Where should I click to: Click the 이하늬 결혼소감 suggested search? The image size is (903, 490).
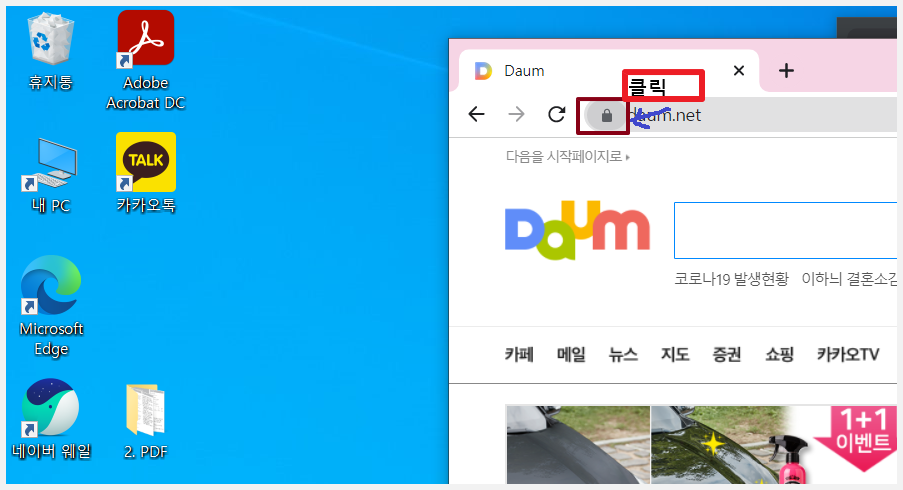[x=849, y=279]
